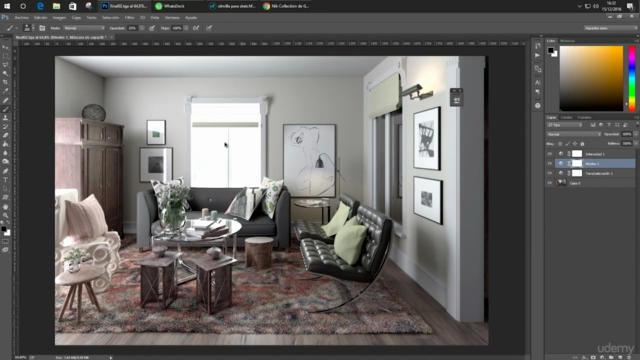Viewport: 640px width, 360px height.
Task: Select the Move tool
Action: (6, 47)
